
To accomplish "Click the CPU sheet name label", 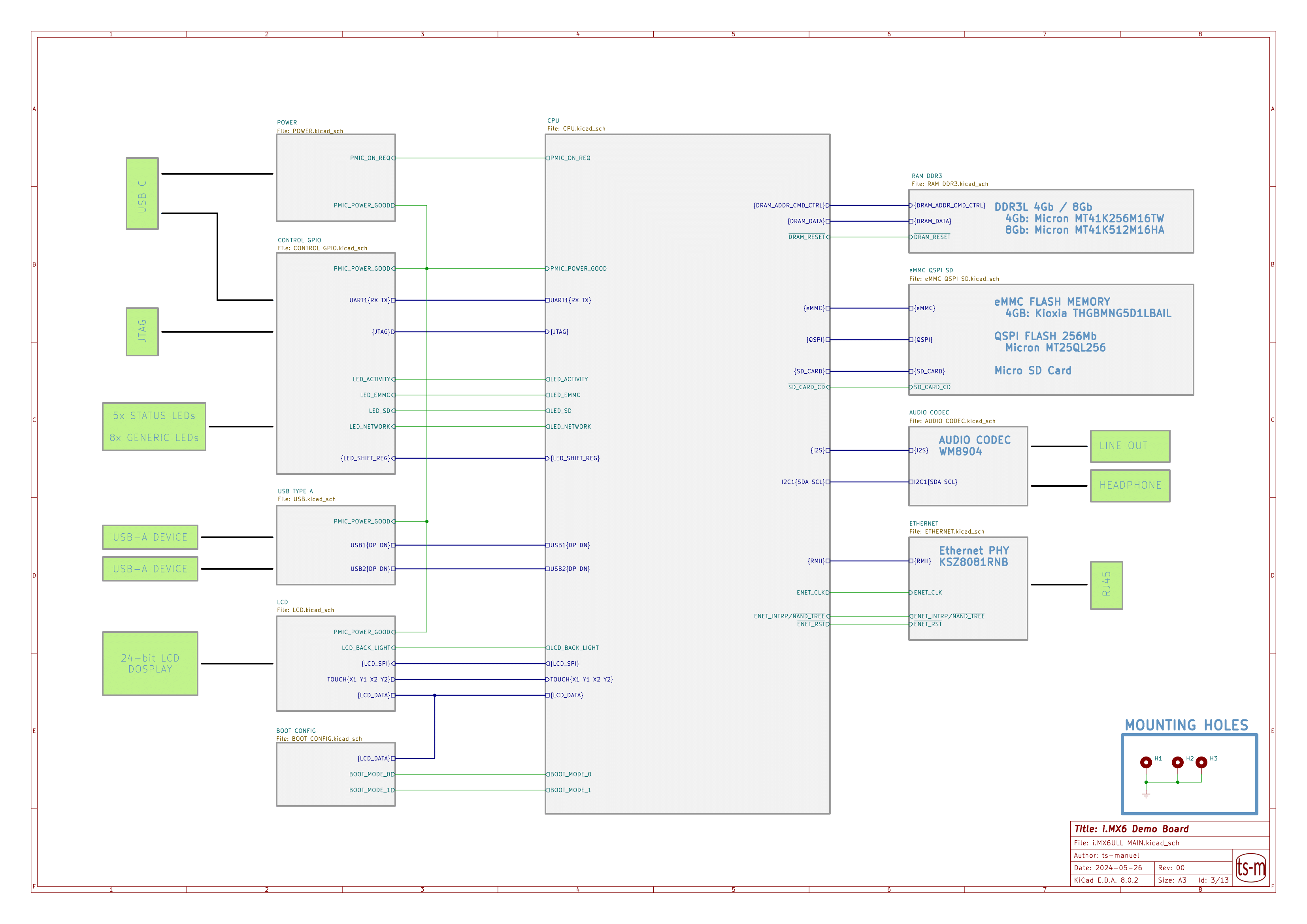I will [553, 120].
